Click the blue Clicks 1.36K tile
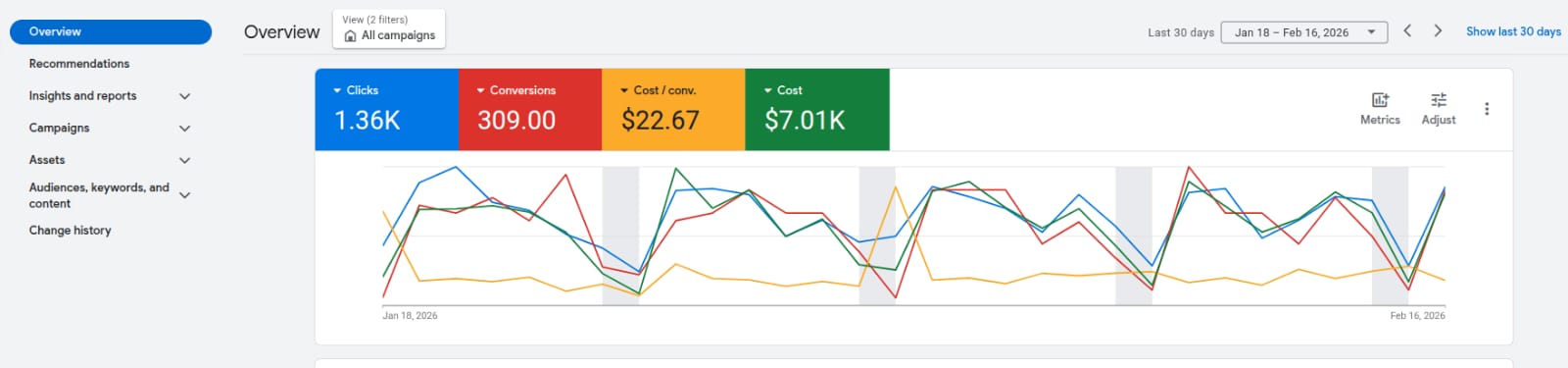This screenshot has height=368, width=1568. click(x=386, y=109)
